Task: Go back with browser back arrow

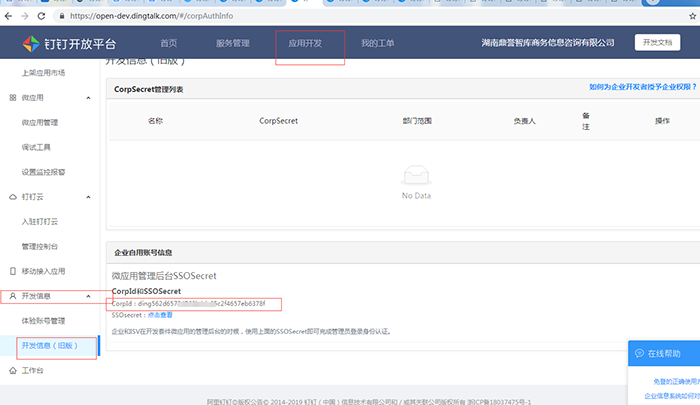Action: click(x=8, y=16)
